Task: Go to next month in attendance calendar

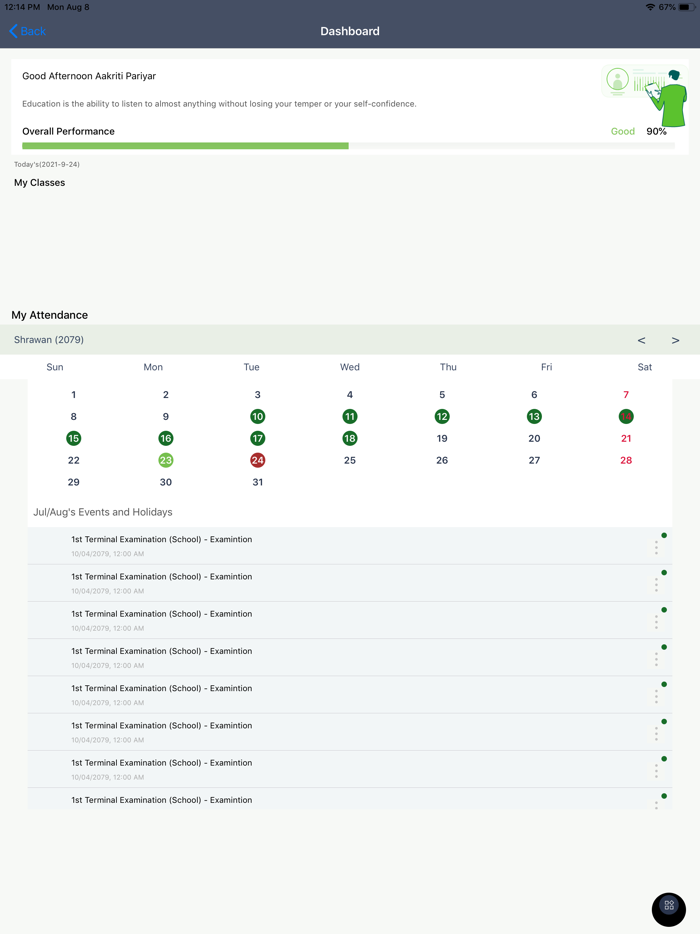Action: pyautogui.click(x=675, y=340)
